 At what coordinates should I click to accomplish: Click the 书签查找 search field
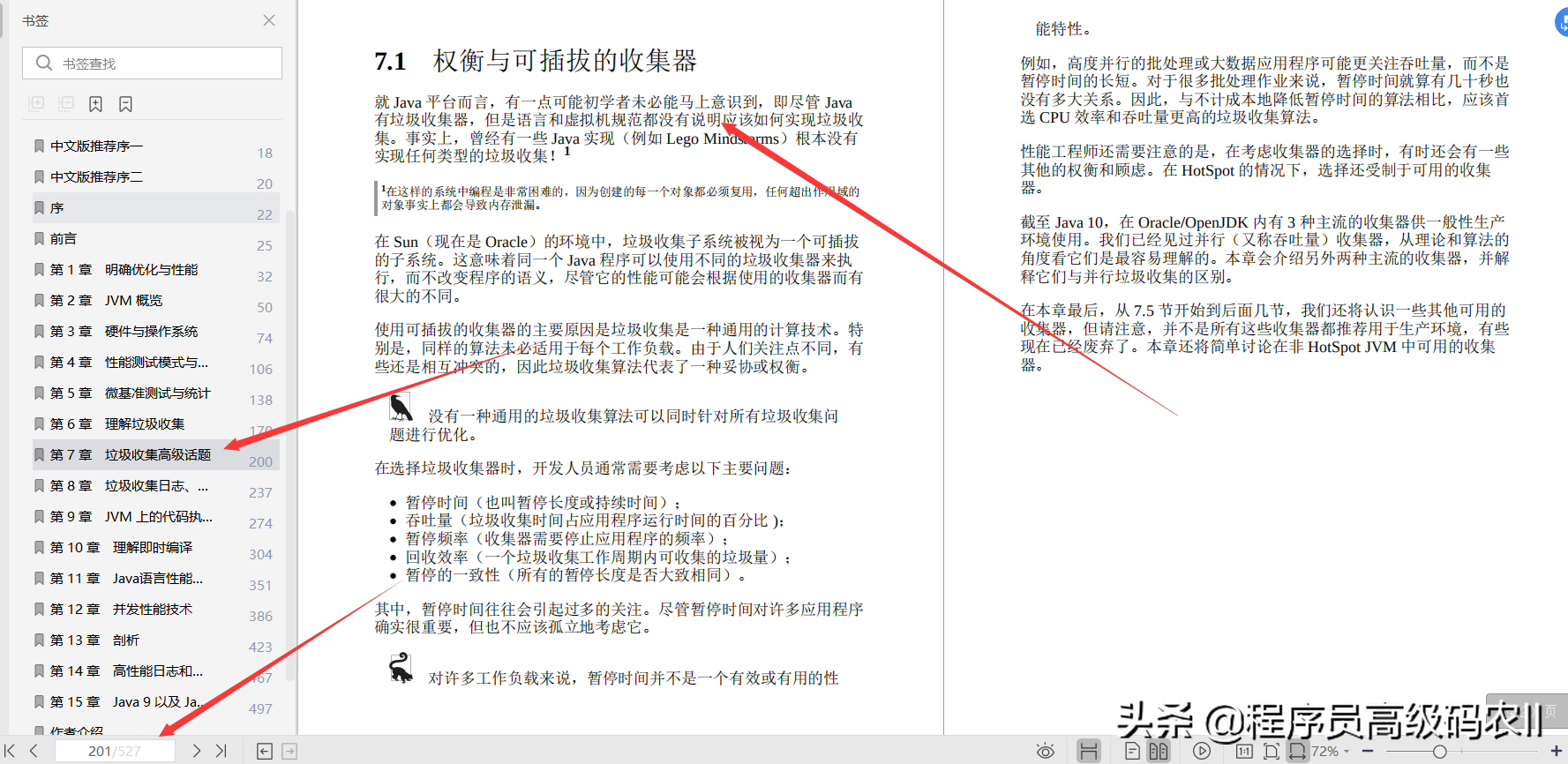(x=152, y=64)
